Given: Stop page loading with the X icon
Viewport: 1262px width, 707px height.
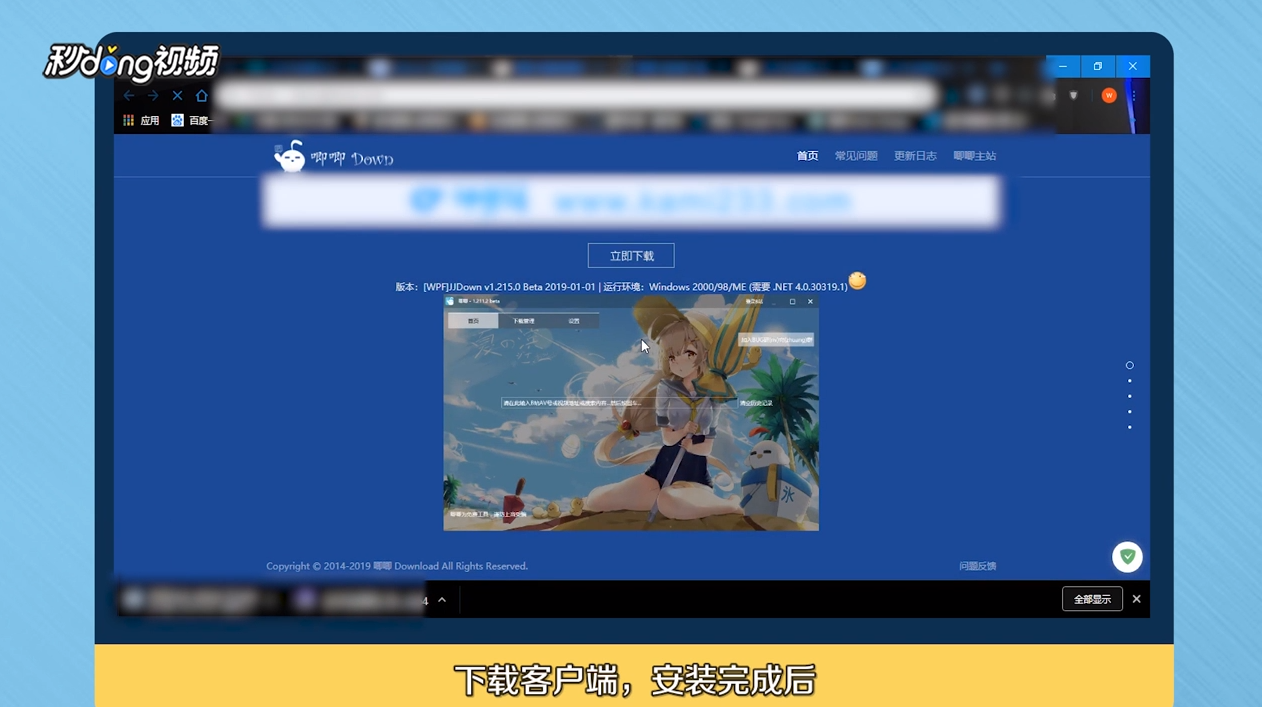Looking at the screenshot, I should (177, 96).
